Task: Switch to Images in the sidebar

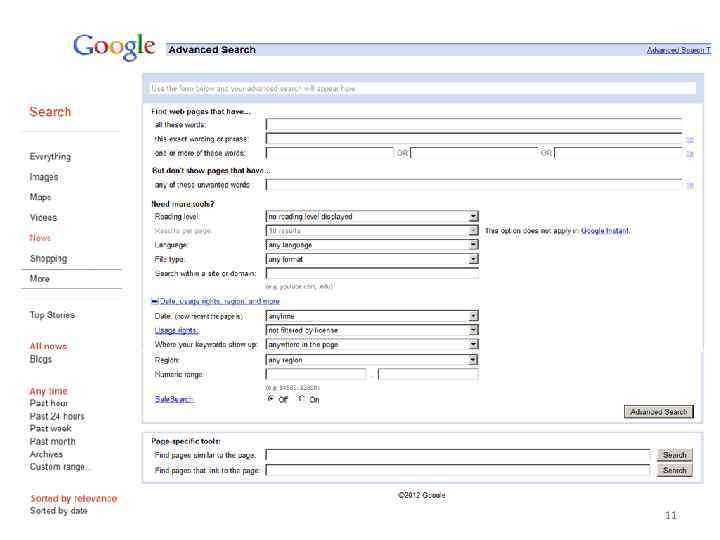Action: (x=44, y=177)
